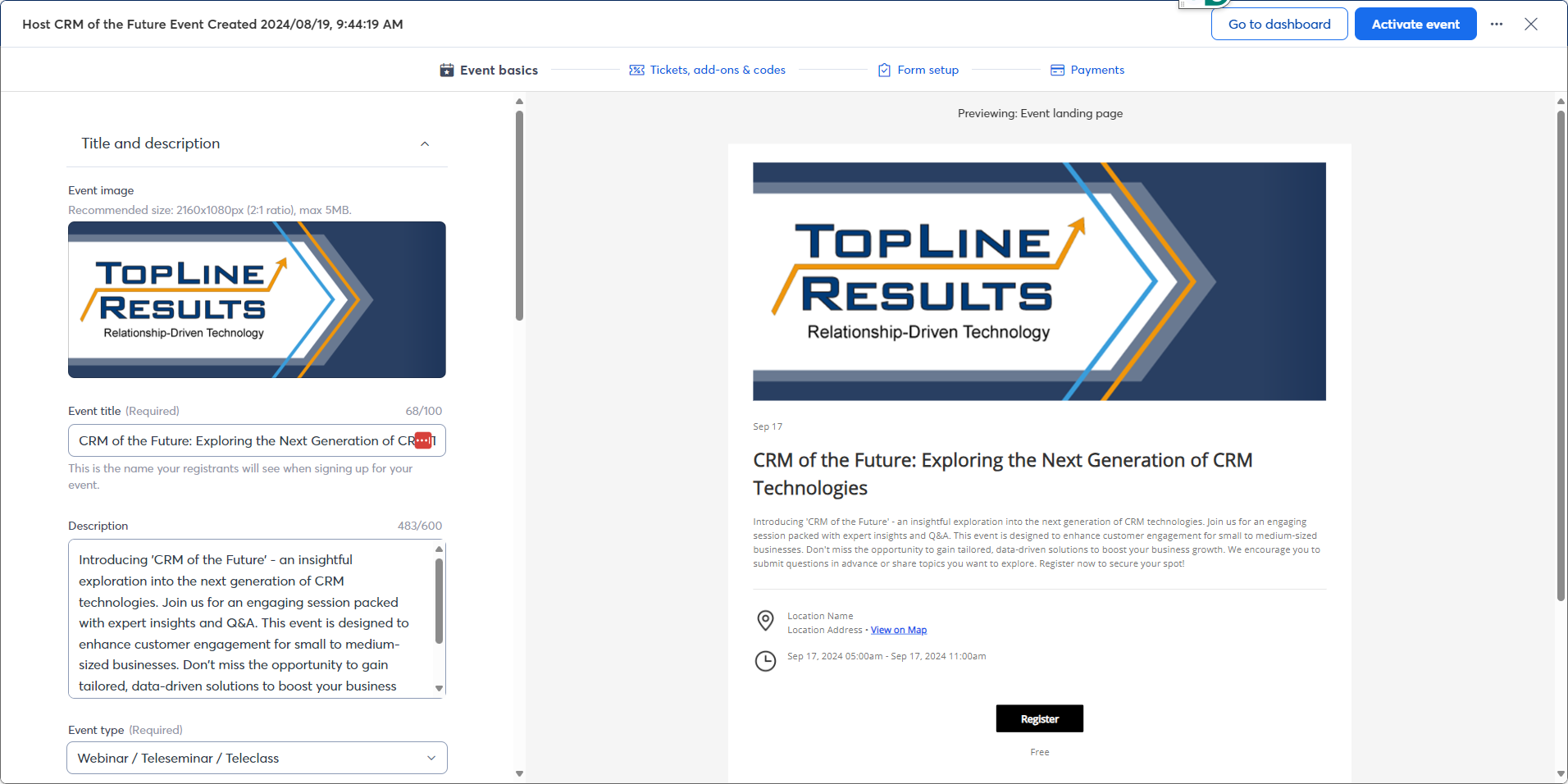Screen dimensions: 1568x784
Task: Click the 'Previewing: Event landing page' label
Action: (x=1040, y=114)
